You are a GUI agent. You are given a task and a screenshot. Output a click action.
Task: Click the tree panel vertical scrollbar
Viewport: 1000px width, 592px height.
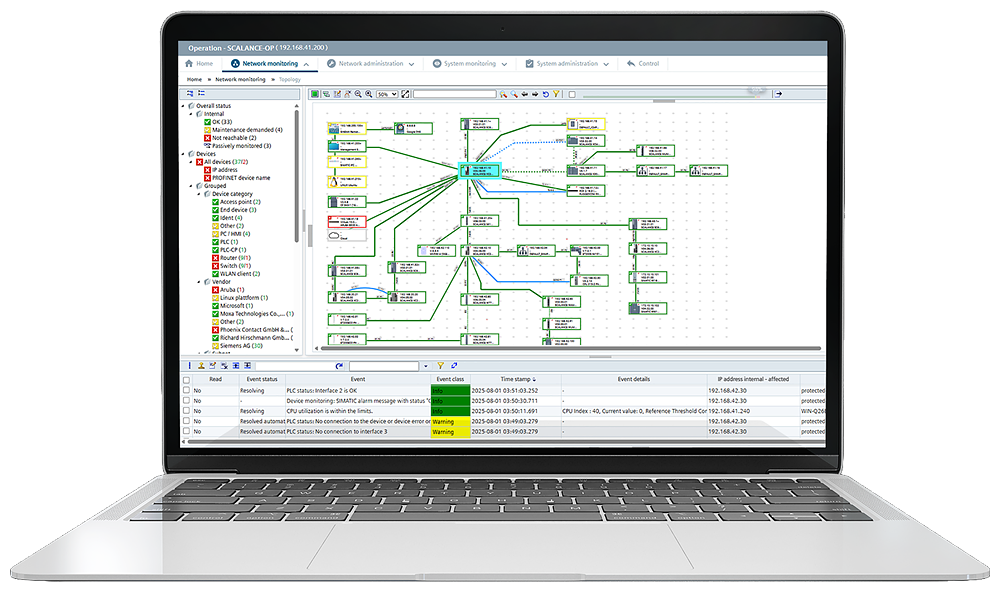(x=297, y=177)
